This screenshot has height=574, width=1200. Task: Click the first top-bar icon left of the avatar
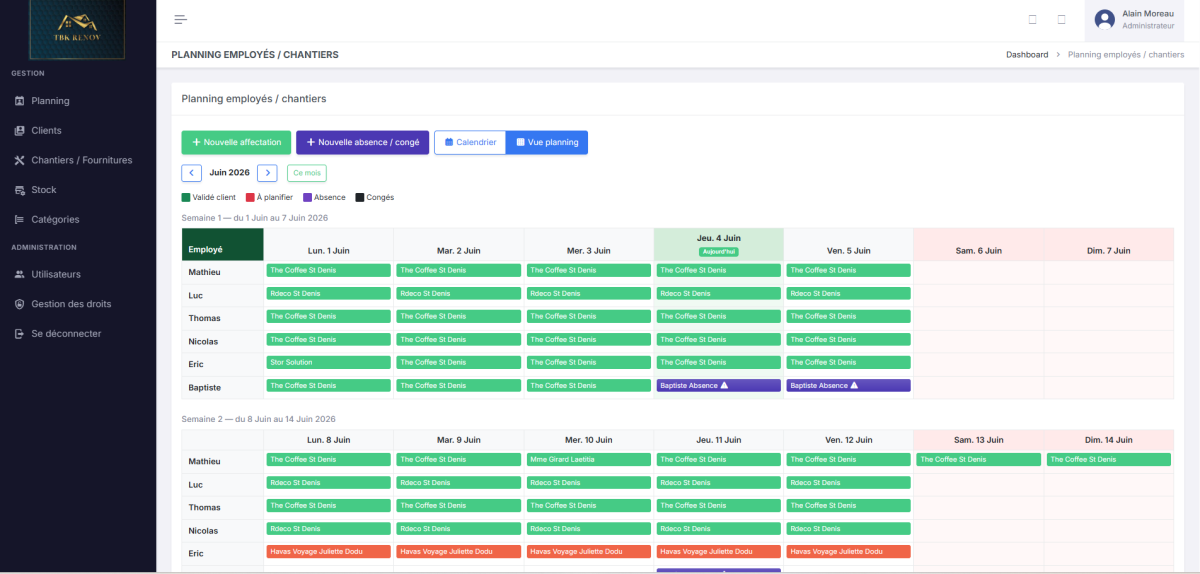coord(1033,19)
